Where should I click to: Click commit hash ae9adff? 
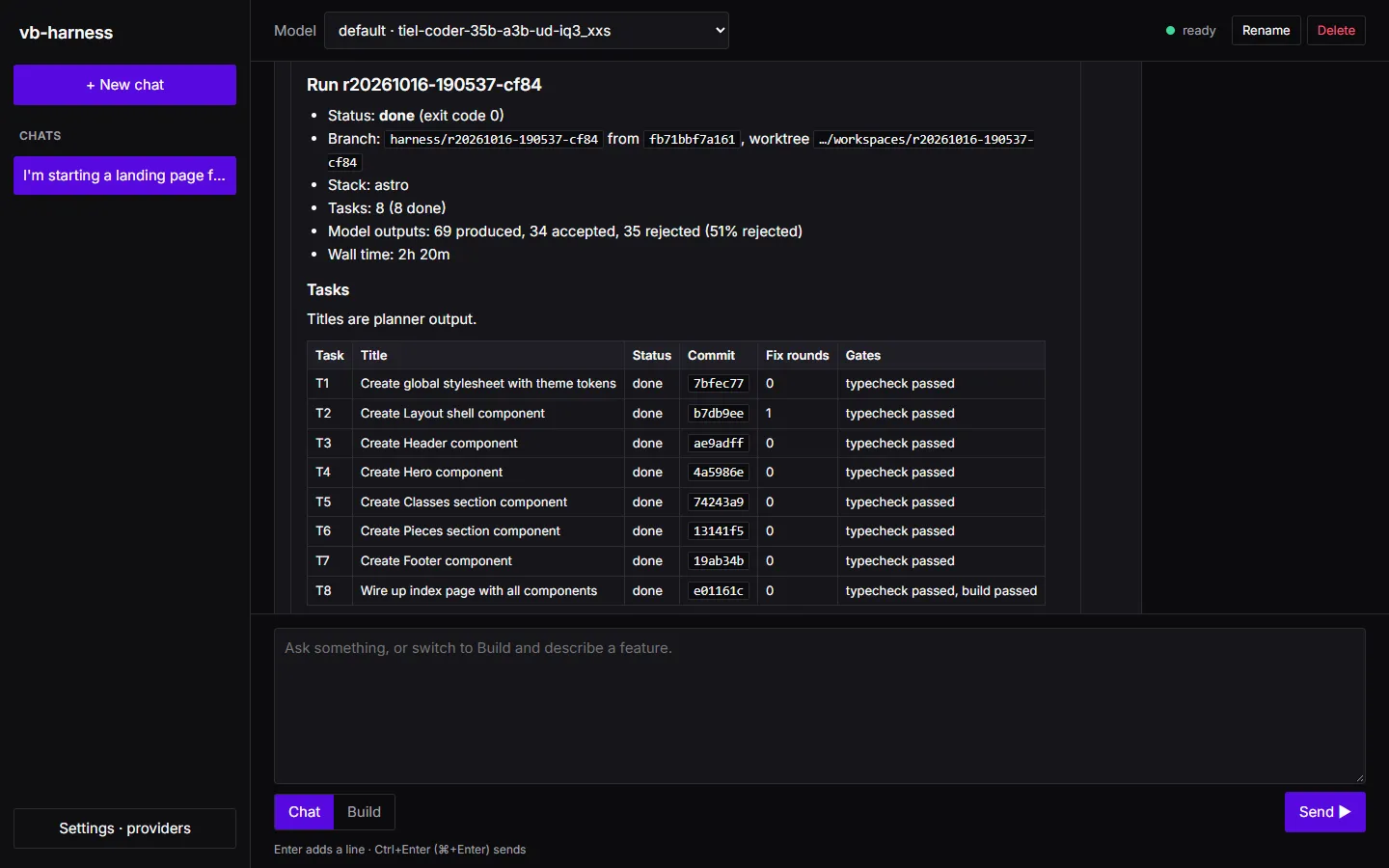tap(719, 444)
